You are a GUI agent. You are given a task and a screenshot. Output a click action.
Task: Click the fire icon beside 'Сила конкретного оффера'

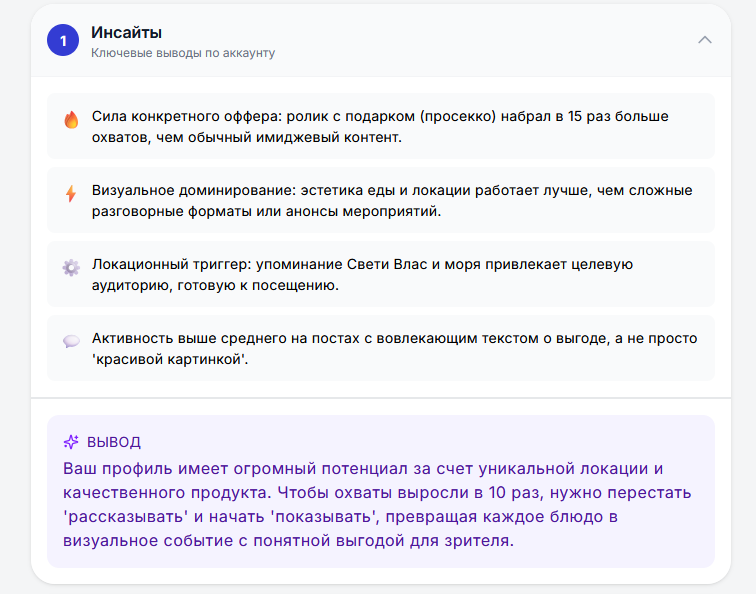point(71,120)
